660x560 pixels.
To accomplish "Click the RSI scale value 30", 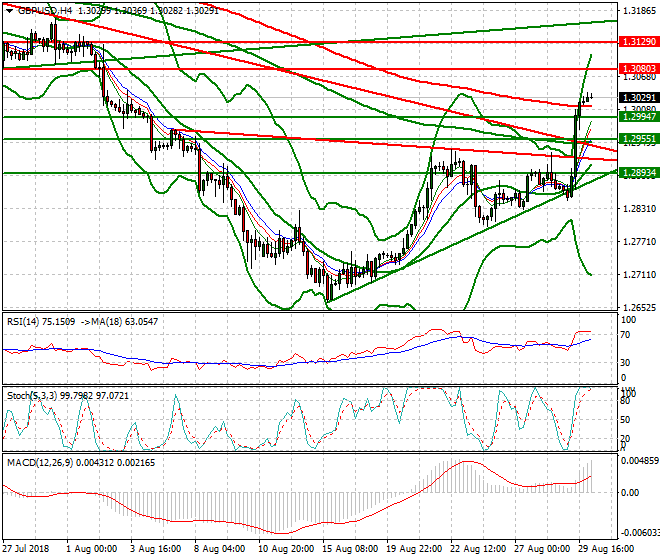I will [626, 363].
